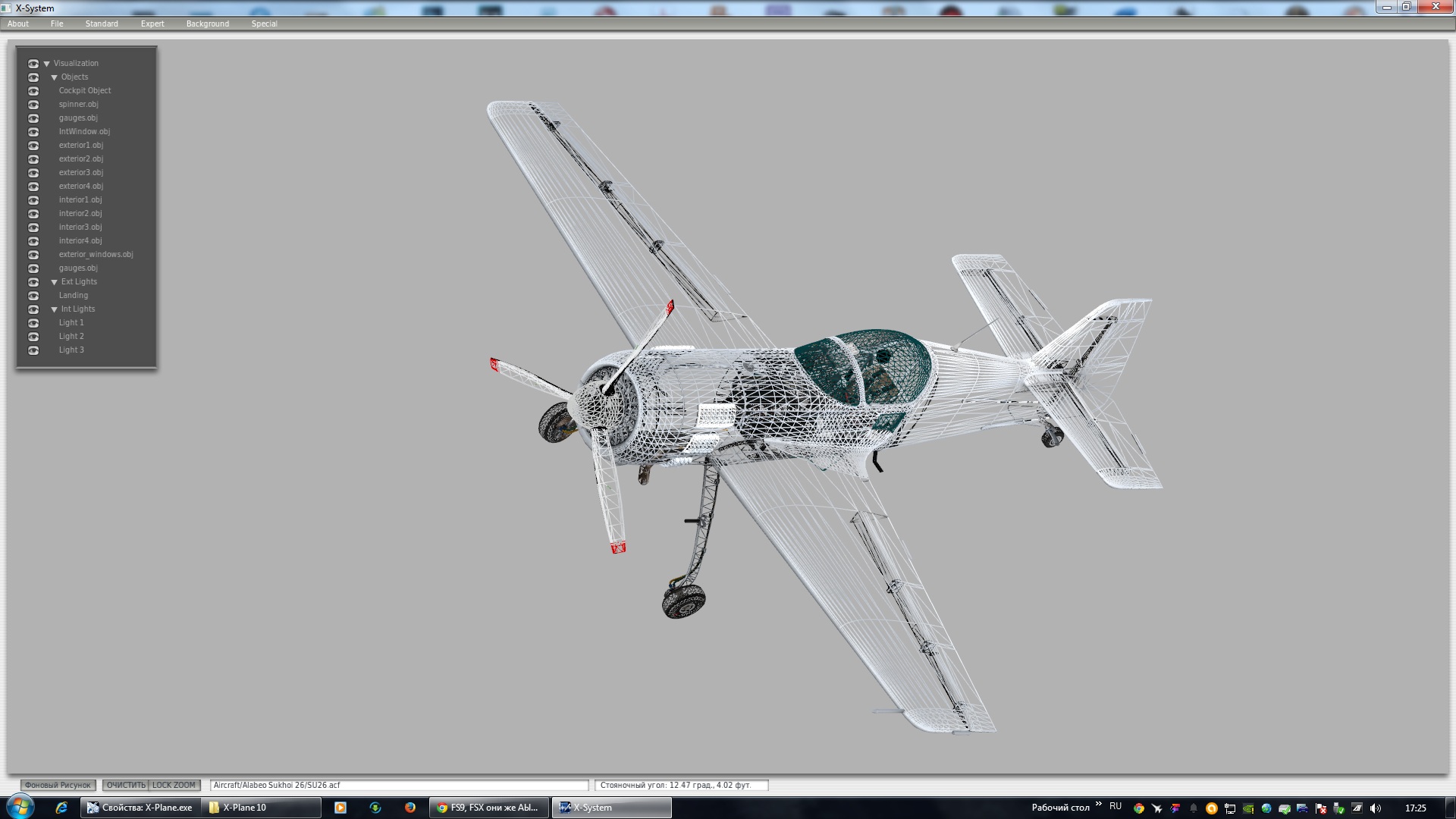Toggle eye icon for interior3.obj
The width and height of the screenshot is (1456, 819).
click(33, 227)
